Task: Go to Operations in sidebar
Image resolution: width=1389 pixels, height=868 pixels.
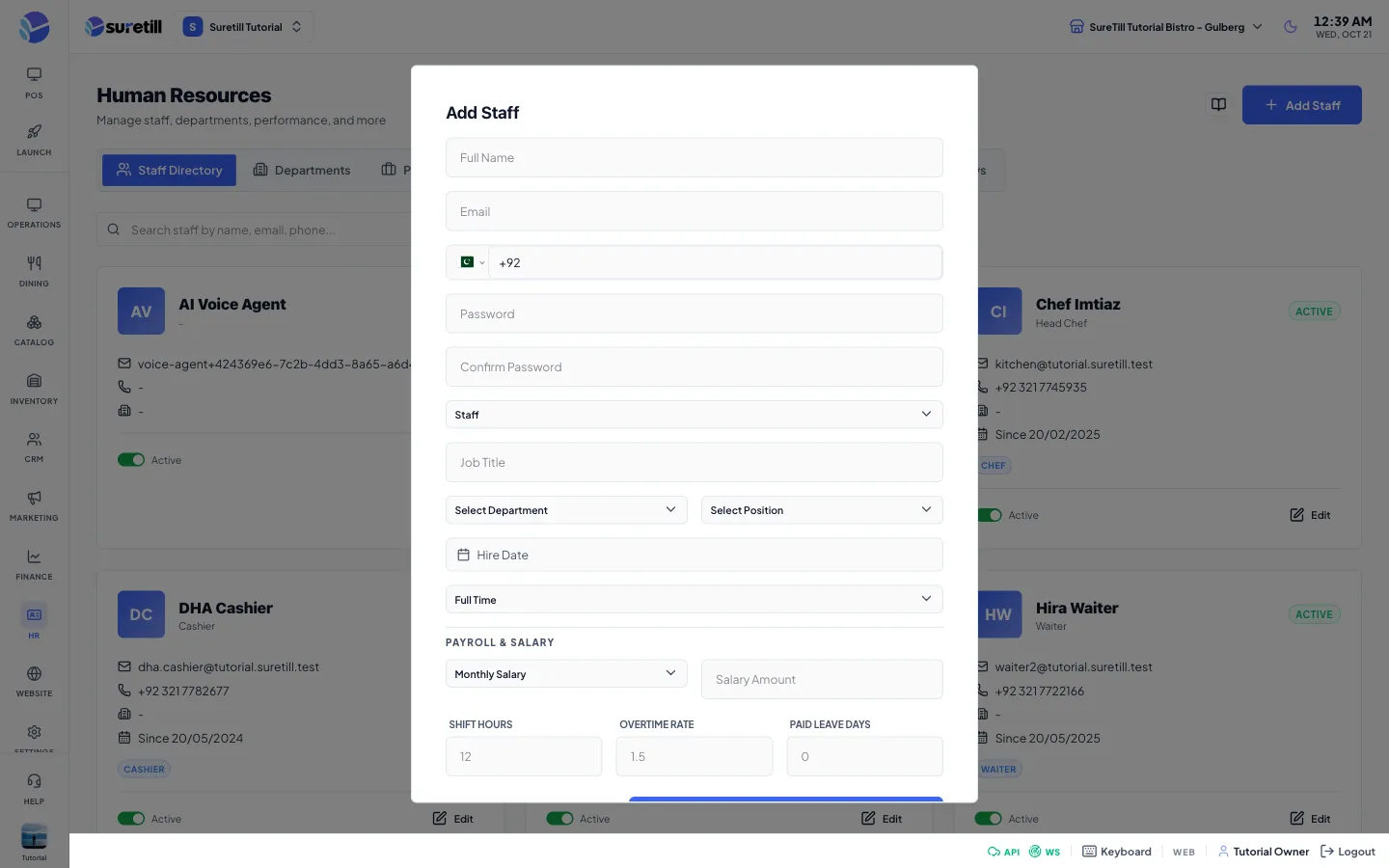Action: pos(34,213)
